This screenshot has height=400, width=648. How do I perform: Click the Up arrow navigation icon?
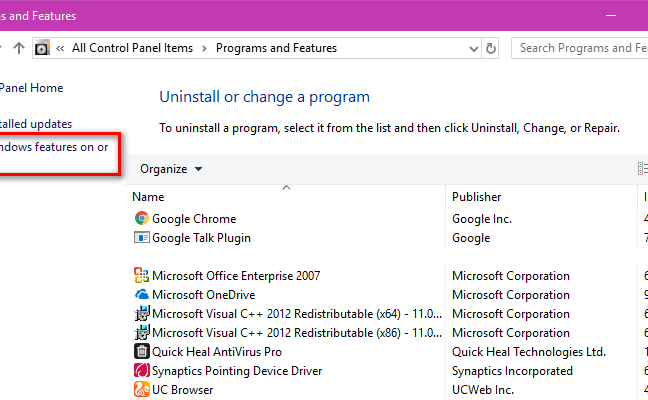coord(19,48)
